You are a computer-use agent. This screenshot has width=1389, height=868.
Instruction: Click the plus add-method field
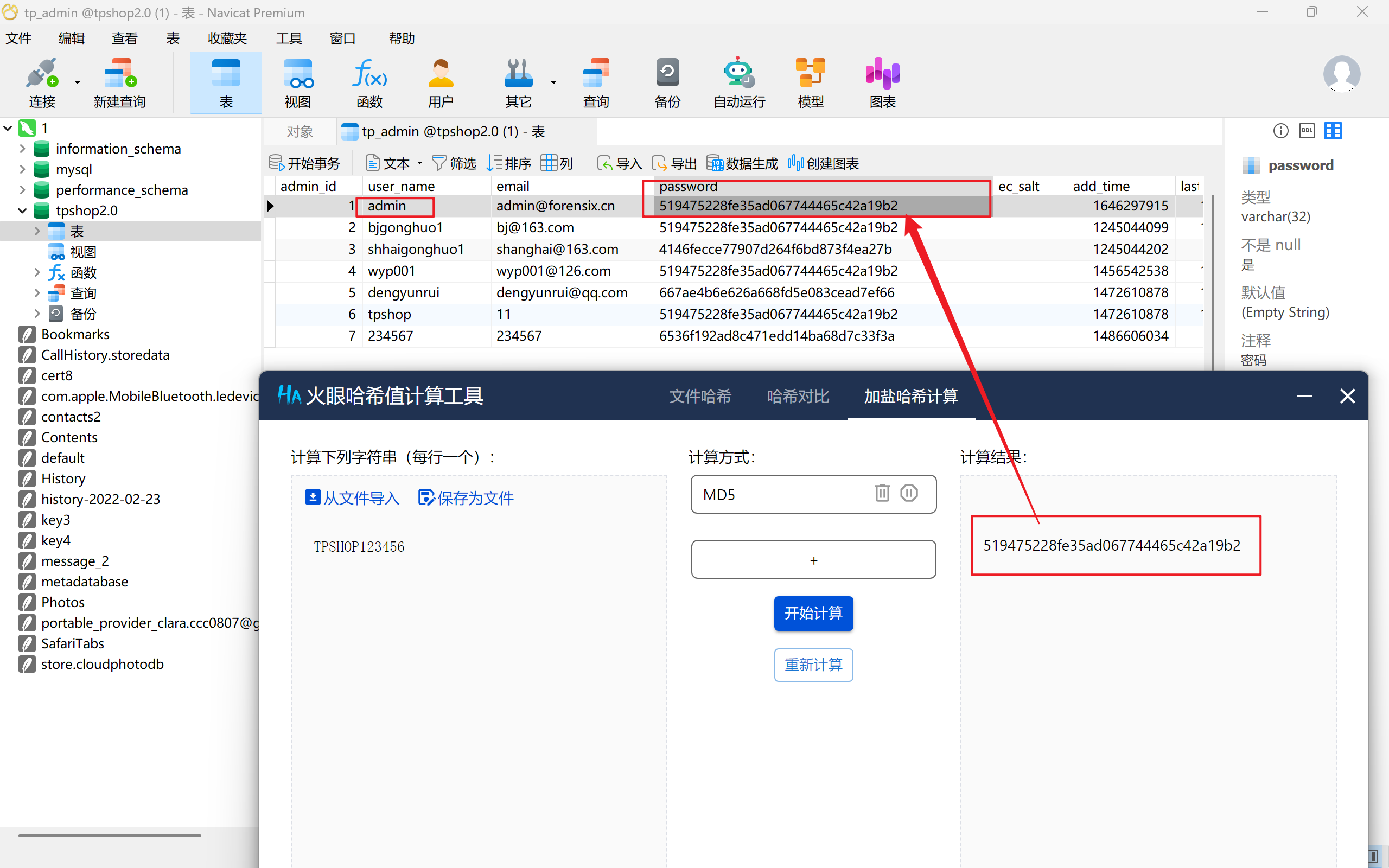[x=813, y=560]
